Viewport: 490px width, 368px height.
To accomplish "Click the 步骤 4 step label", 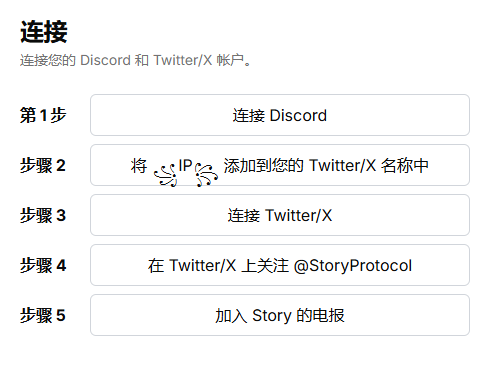I will click(x=43, y=265).
